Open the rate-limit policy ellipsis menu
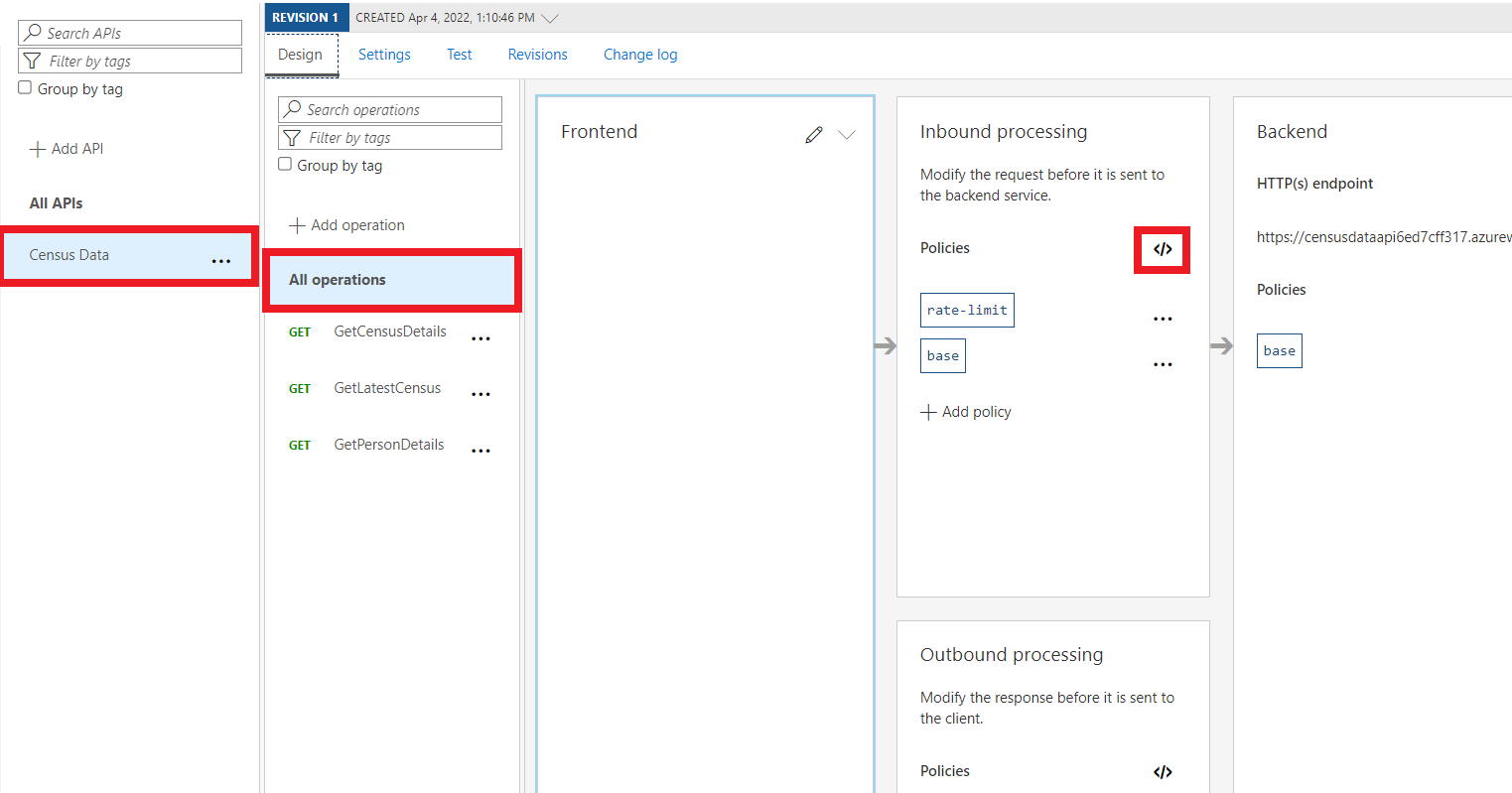The width and height of the screenshot is (1512, 793). coord(1163,319)
